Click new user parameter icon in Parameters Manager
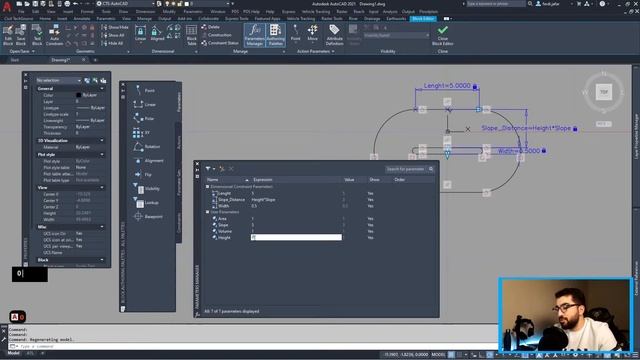This screenshot has height=360, width=640. coord(222,169)
